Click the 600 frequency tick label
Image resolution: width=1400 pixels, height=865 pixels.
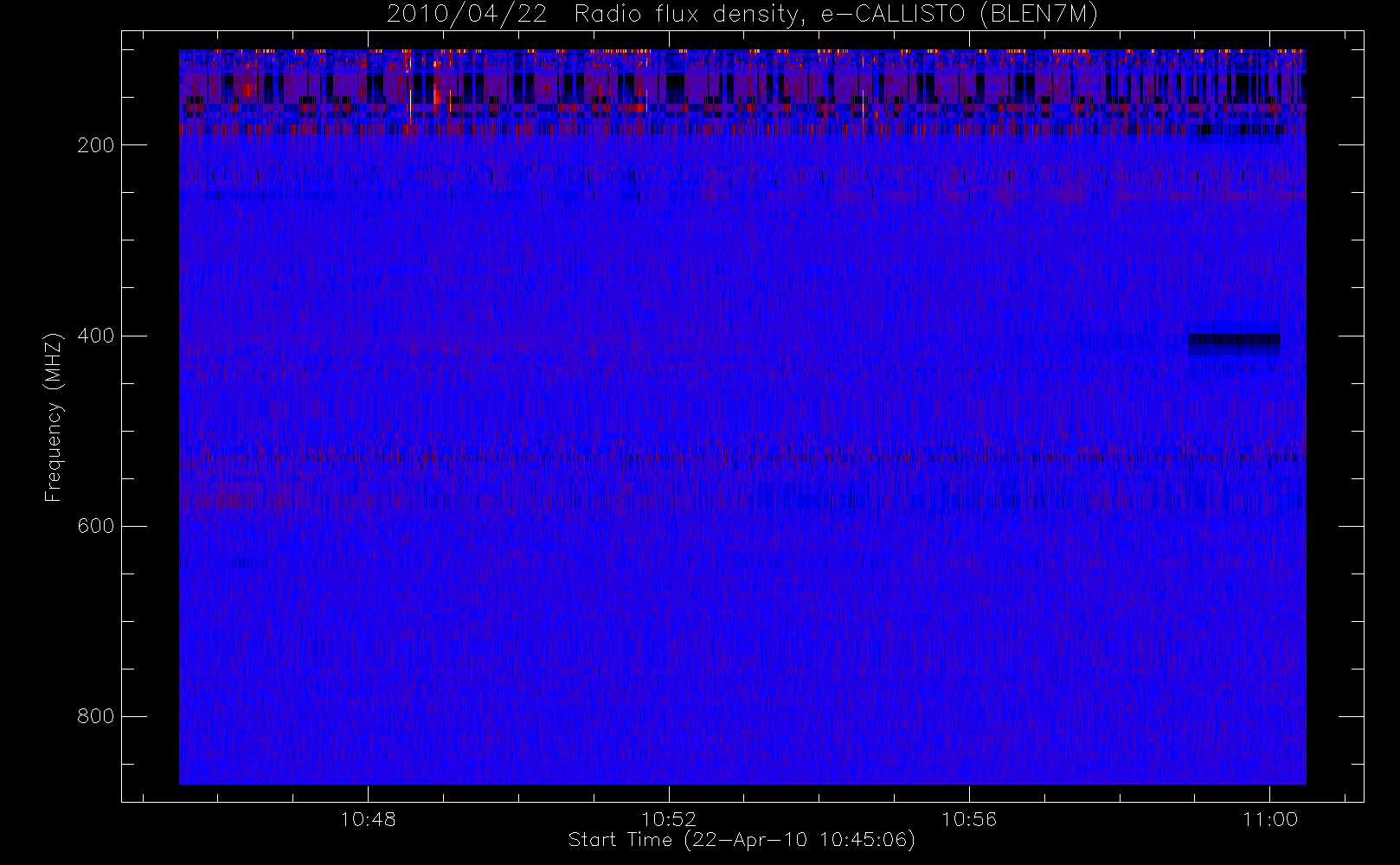(x=96, y=526)
